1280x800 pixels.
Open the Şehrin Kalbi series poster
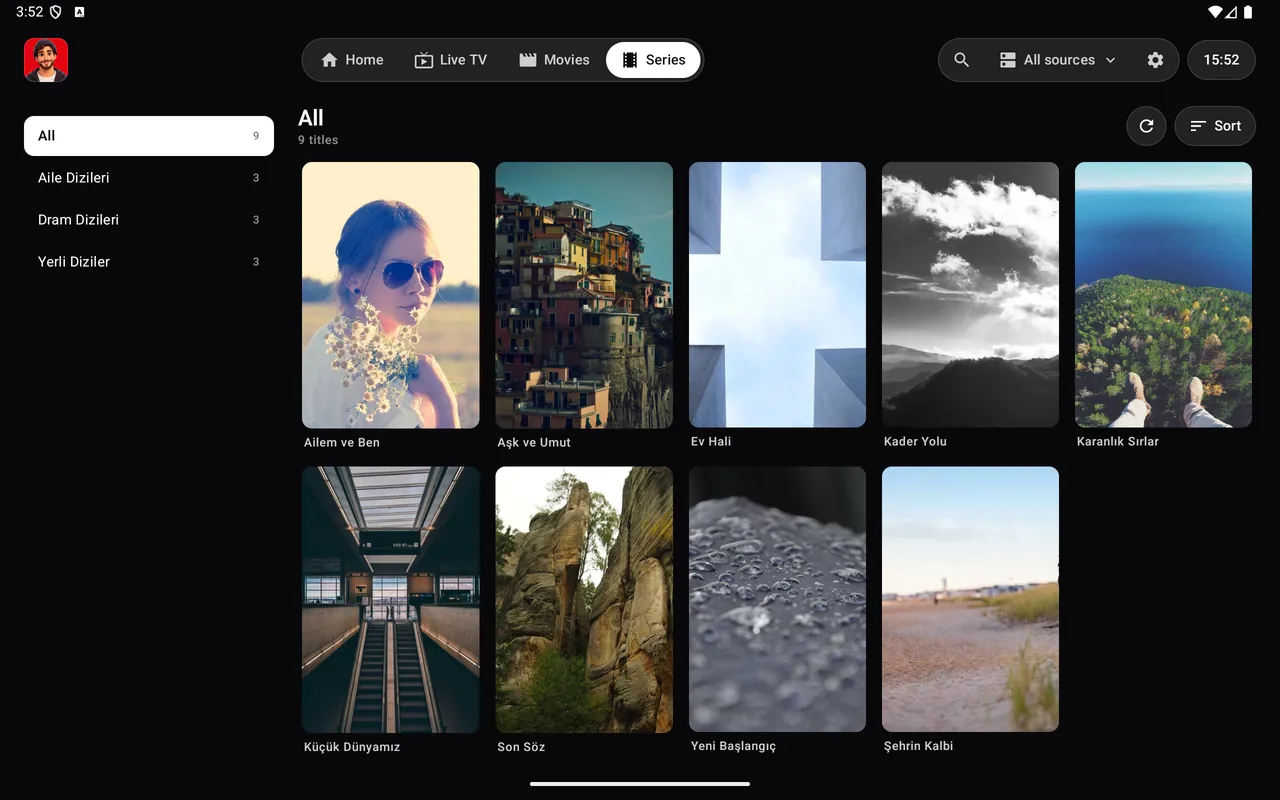[x=970, y=599]
